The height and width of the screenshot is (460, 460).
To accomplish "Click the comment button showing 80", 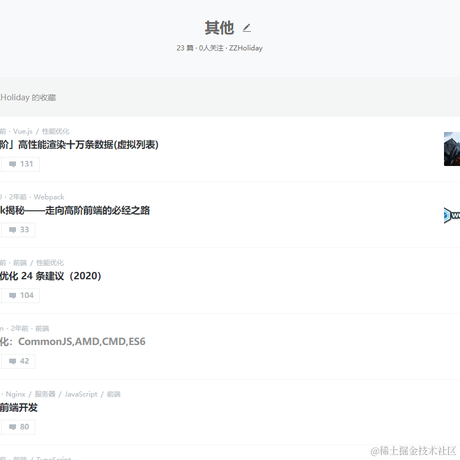I will point(18,427).
